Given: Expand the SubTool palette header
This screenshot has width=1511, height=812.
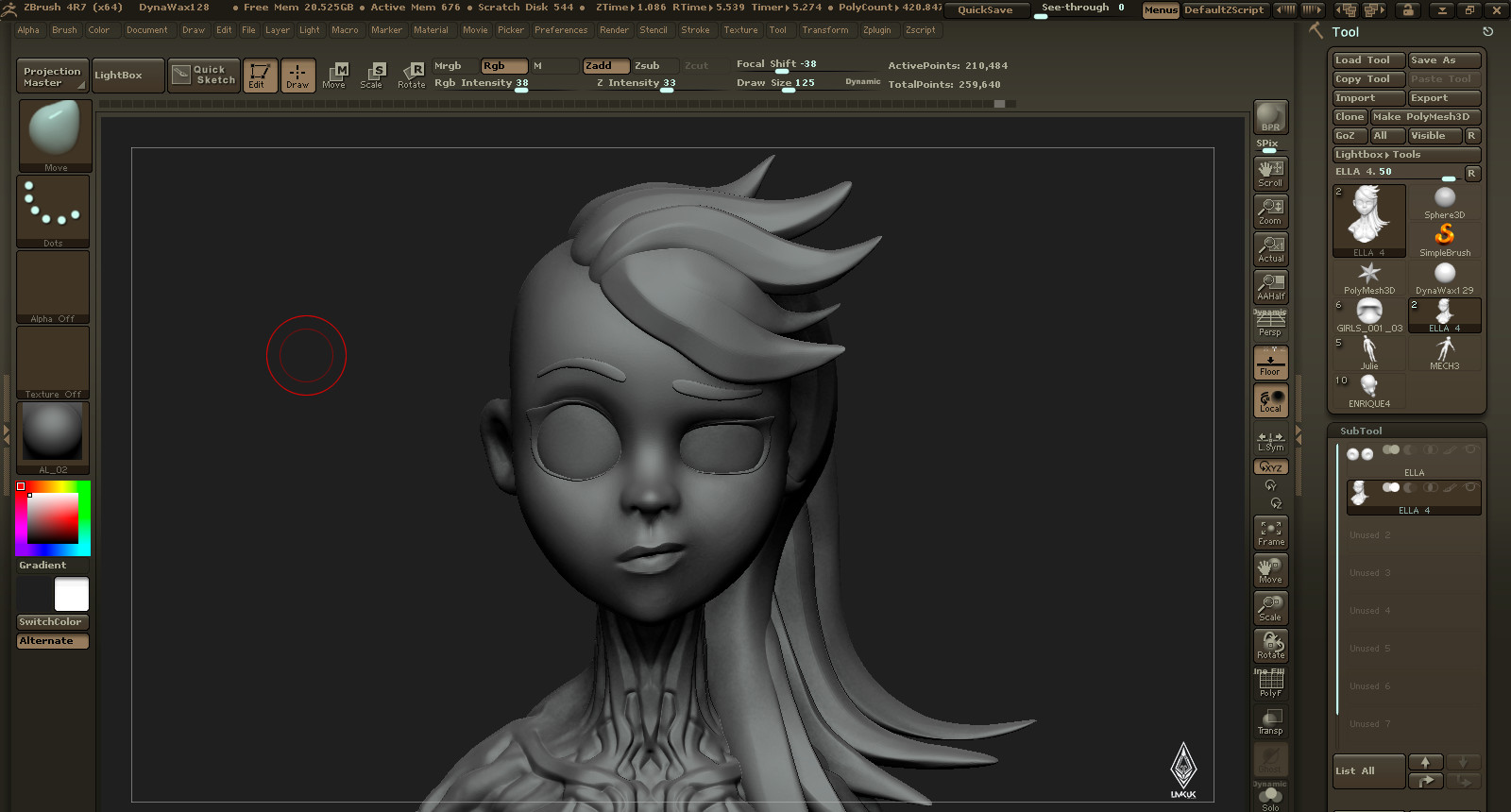Looking at the screenshot, I should click(1361, 431).
